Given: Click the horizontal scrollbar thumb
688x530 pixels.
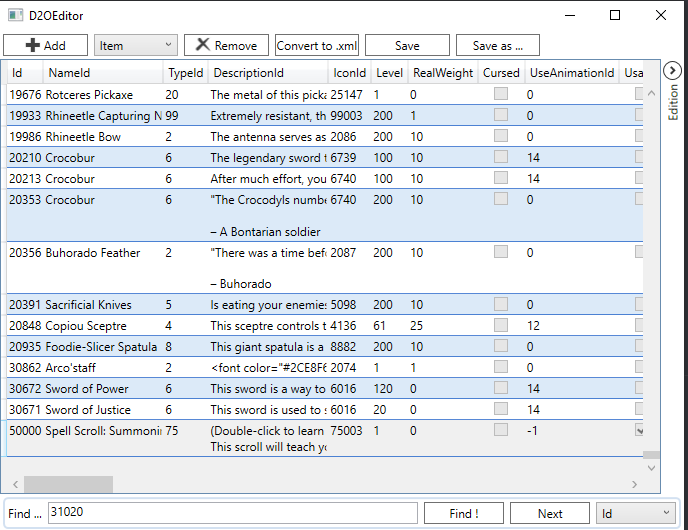Looking at the screenshot, I should click(68, 484).
